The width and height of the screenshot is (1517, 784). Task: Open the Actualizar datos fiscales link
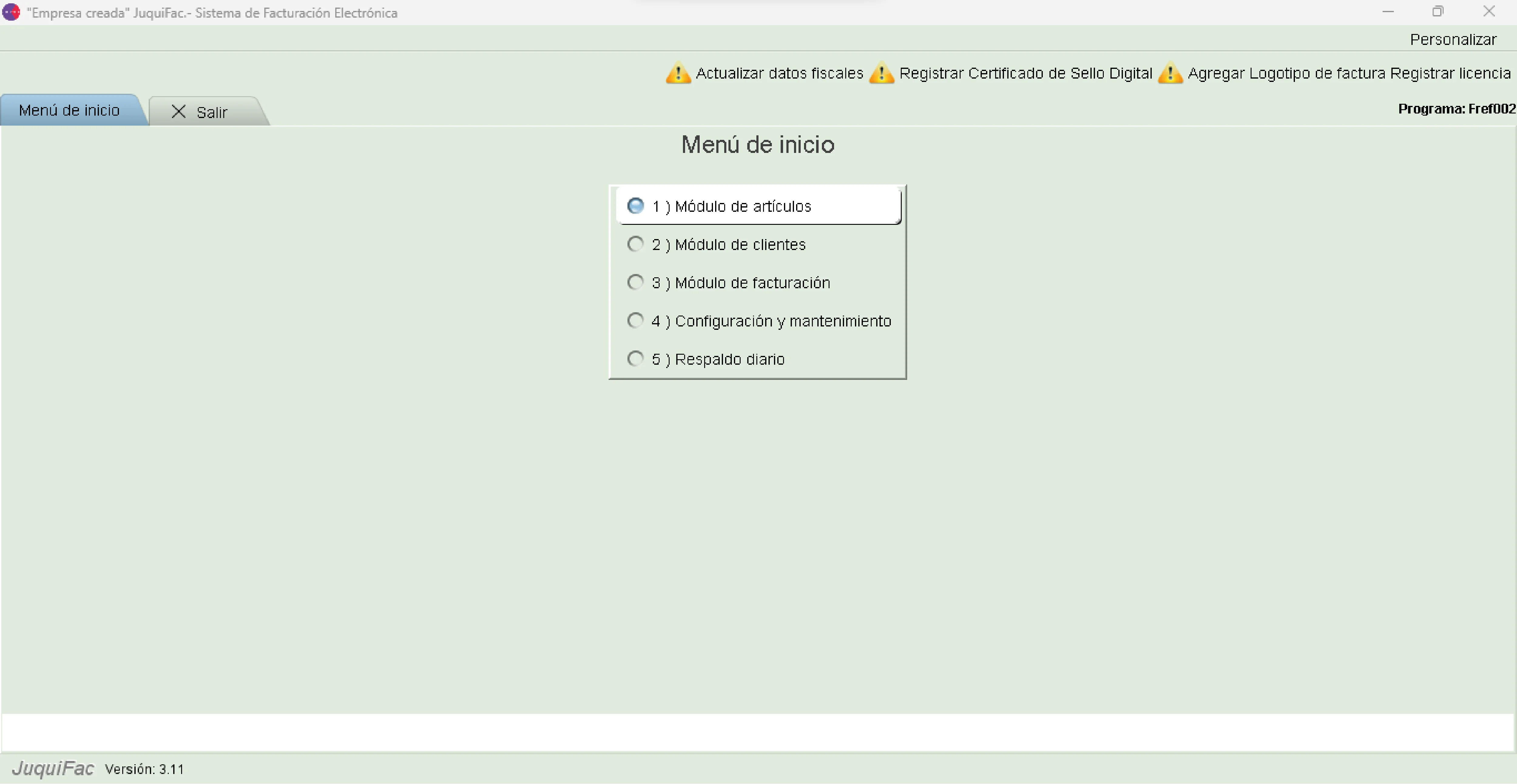[779, 73]
